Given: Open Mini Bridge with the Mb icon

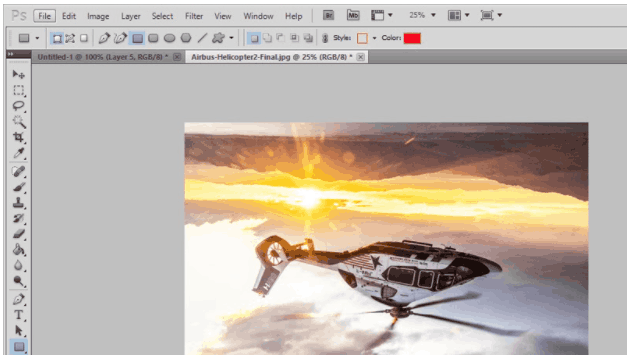Looking at the screenshot, I should [353, 15].
